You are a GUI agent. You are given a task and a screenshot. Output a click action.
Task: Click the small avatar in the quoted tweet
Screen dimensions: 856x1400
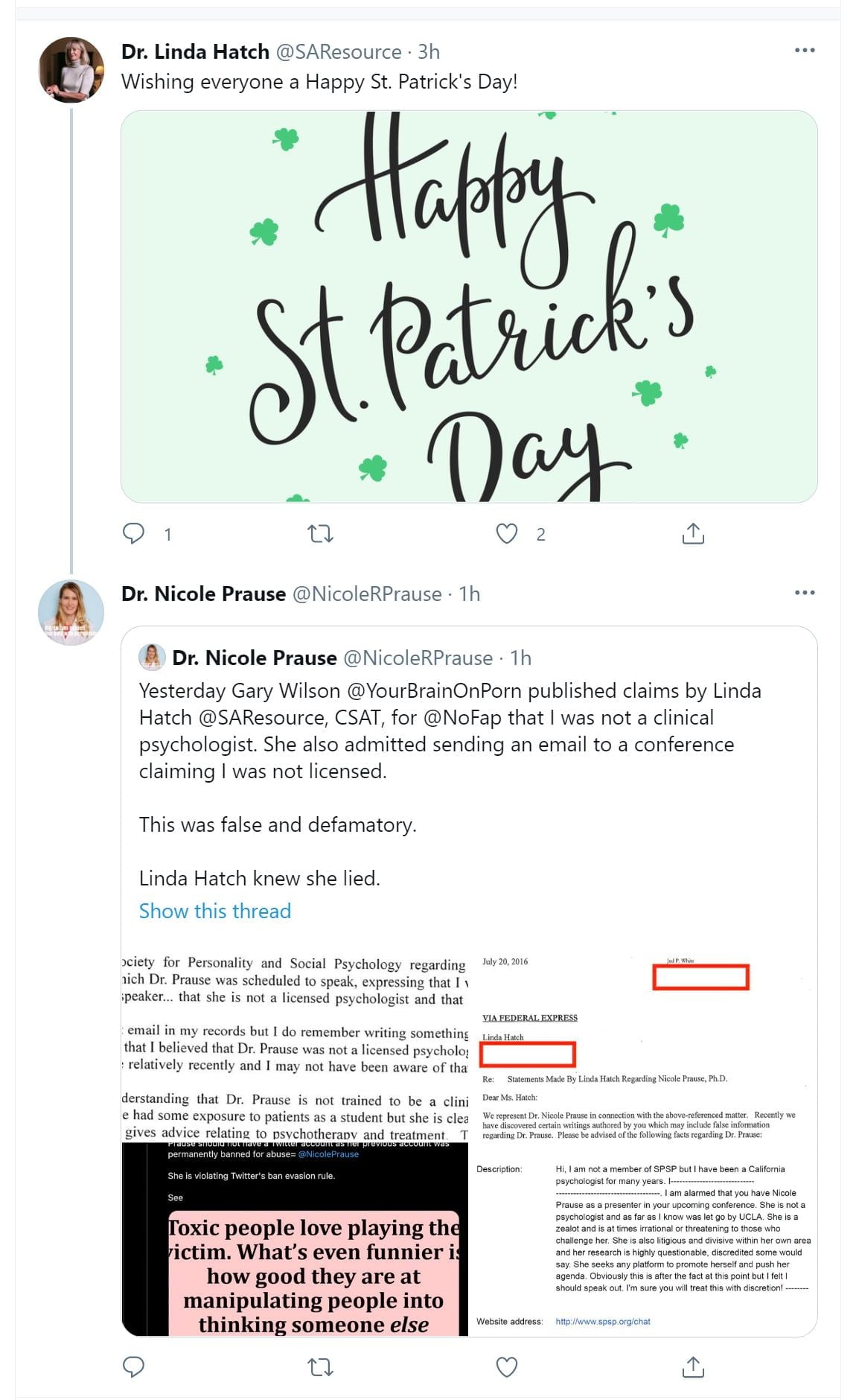coord(152,657)
